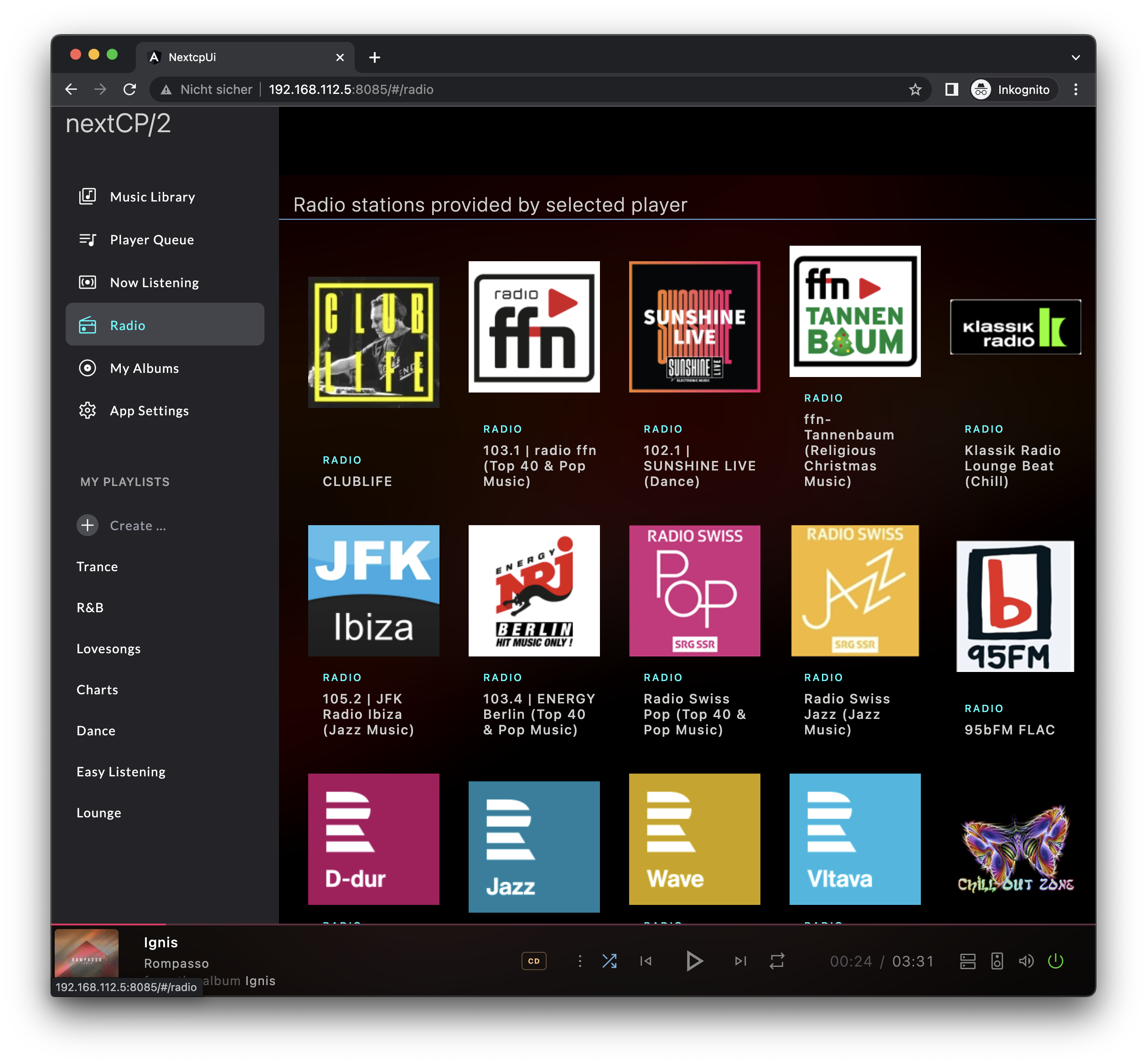This screenshot has height=1064, width=1147.
Task: Open Player Queue in sidebar
Action: [x=165, y=239]
